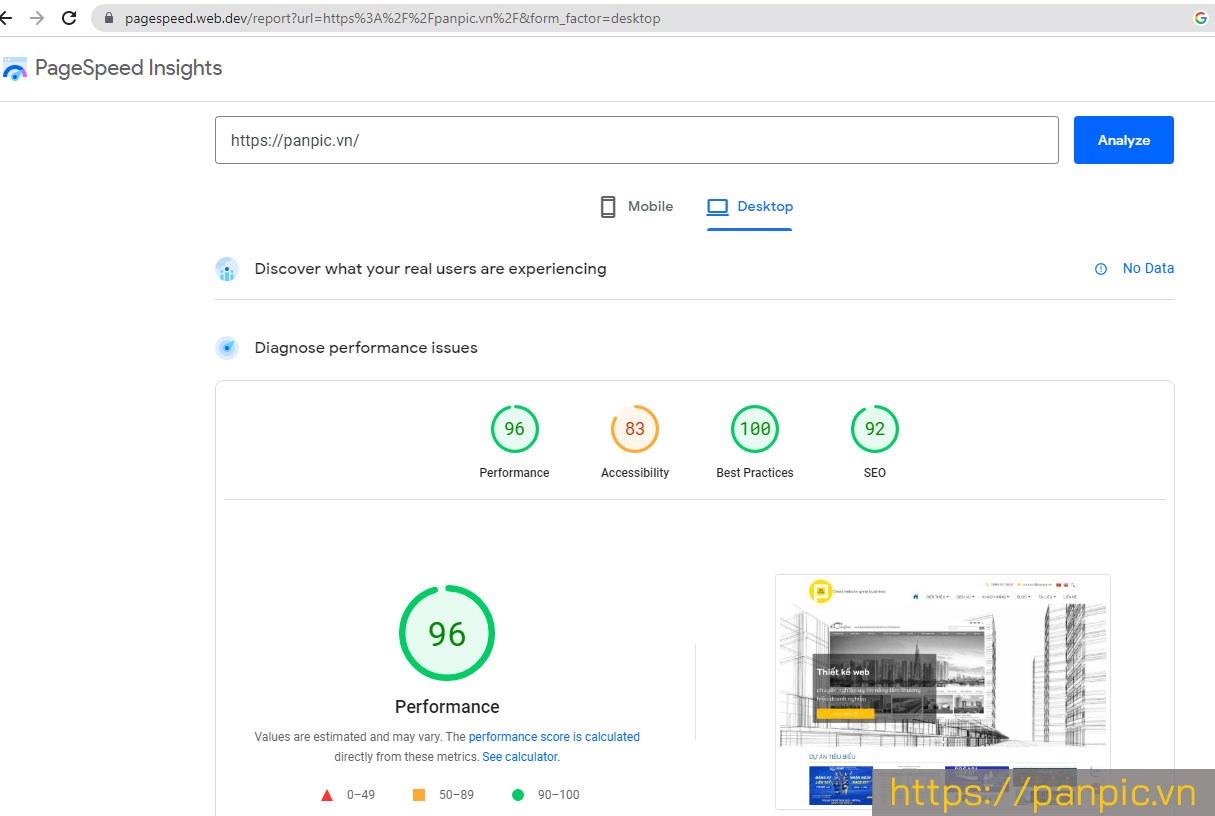Click the 'Performance' label under large gauge
Screen dimensions: 1215x816
point(447,707)
